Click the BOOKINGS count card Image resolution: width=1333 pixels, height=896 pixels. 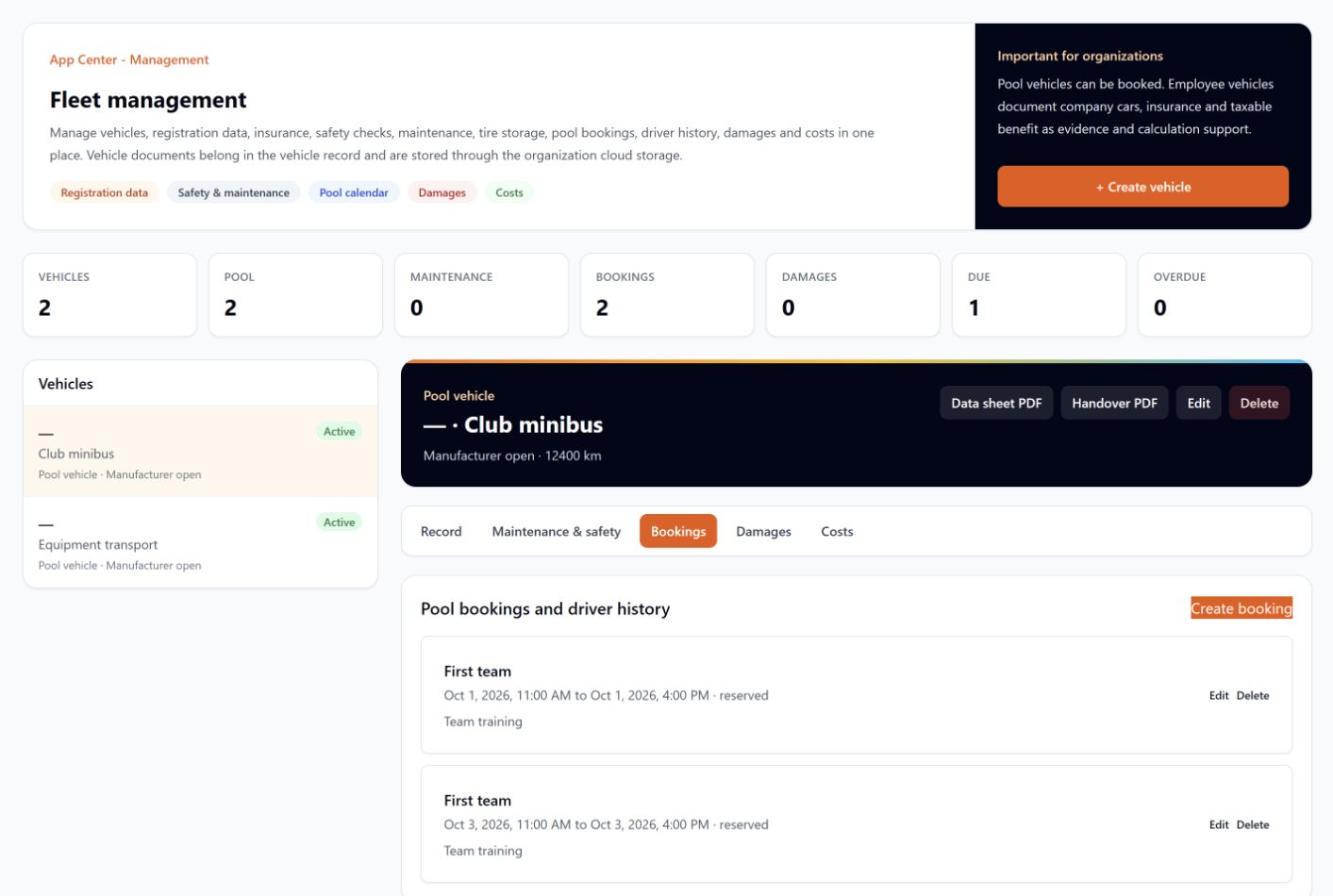667,294
